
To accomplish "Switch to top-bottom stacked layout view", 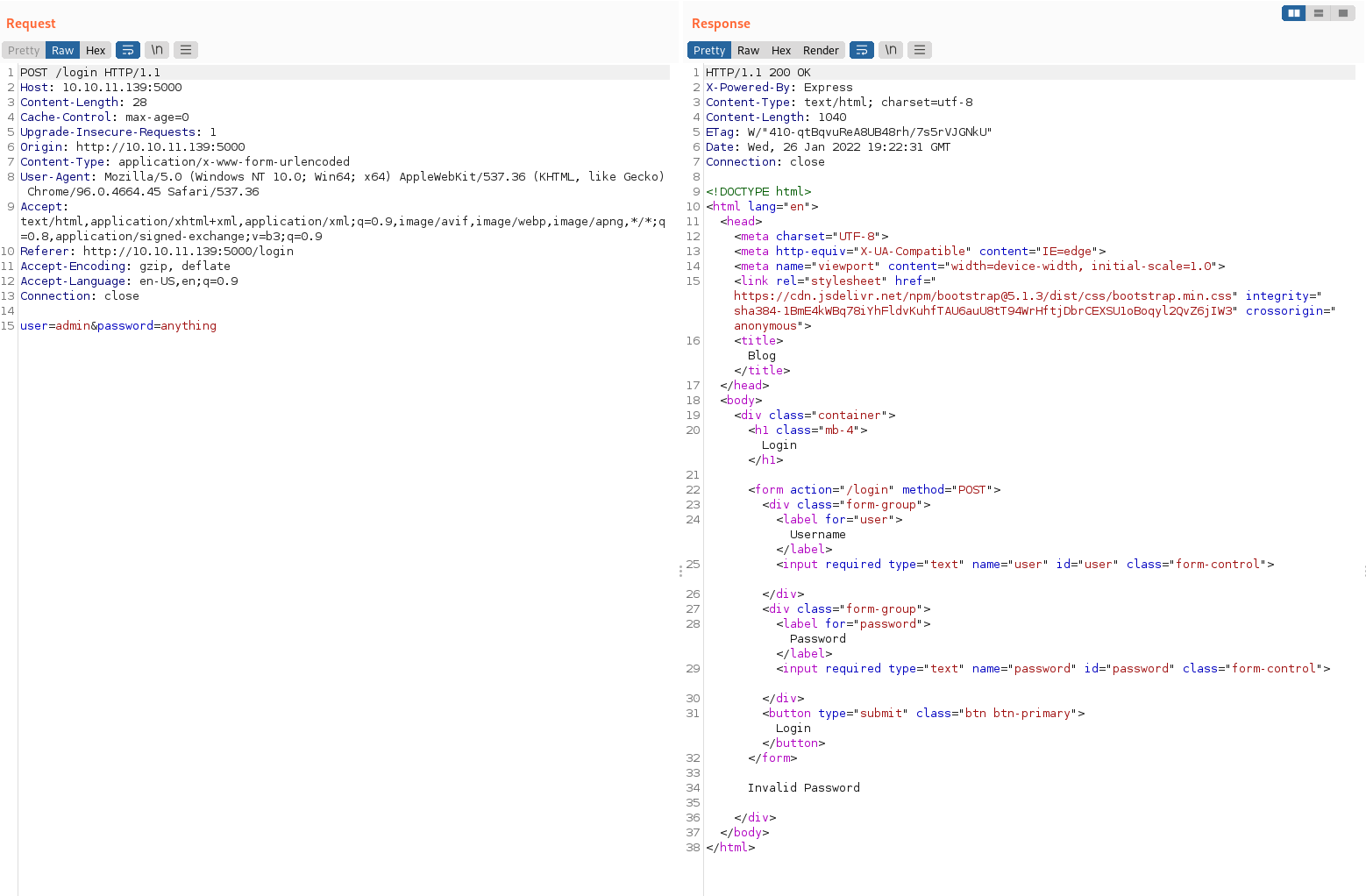I will coord(1318,13).
